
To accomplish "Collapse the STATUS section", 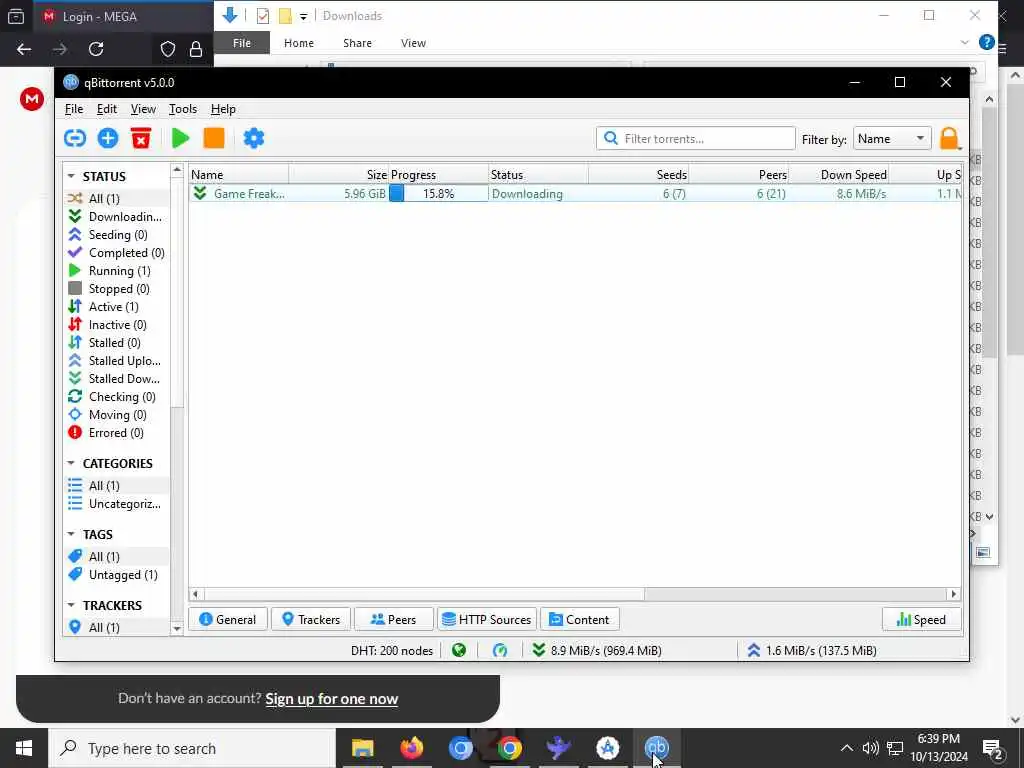I will pyautogui.click(x=71, y=176).
